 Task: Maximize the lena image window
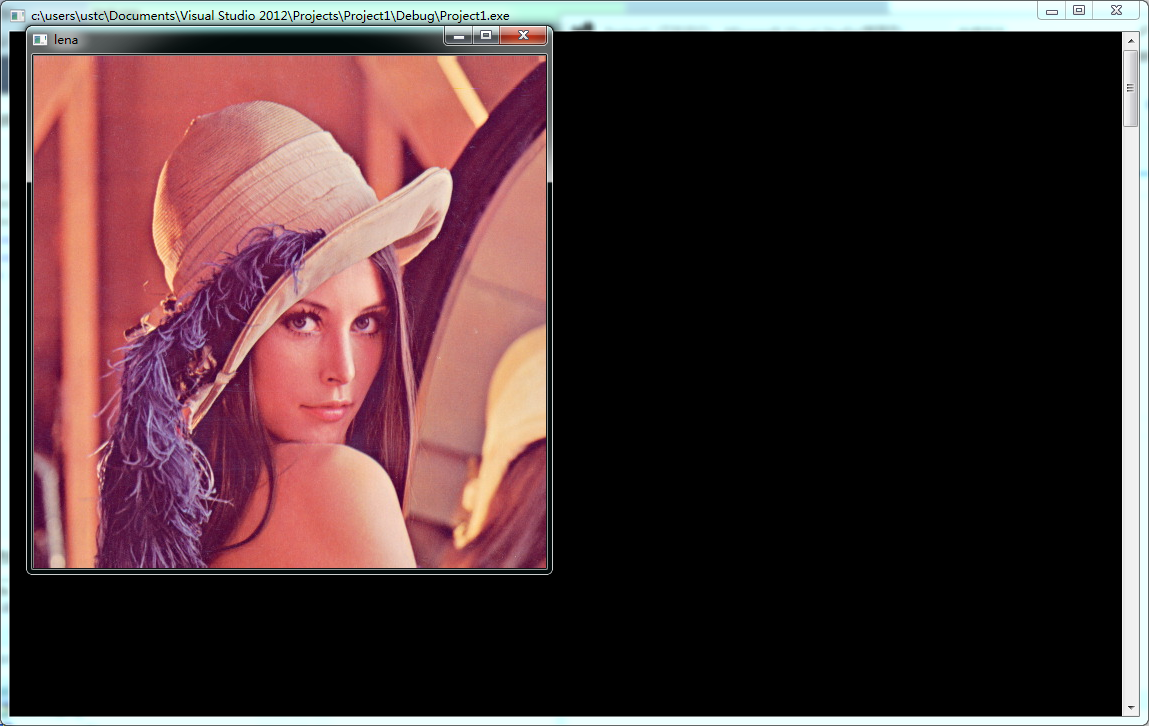[x=486, y=36]
